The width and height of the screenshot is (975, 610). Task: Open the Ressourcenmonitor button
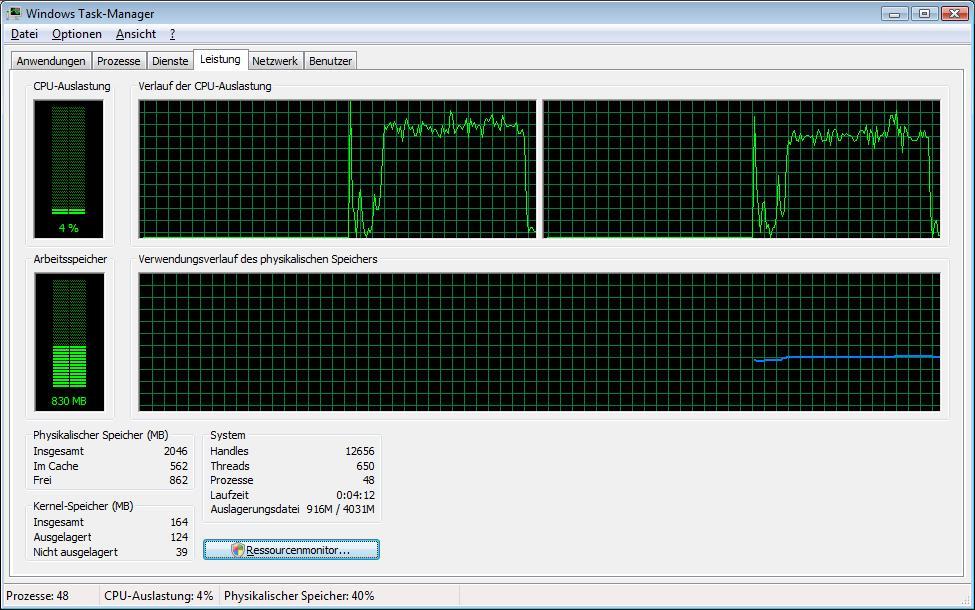coord(291,550)
